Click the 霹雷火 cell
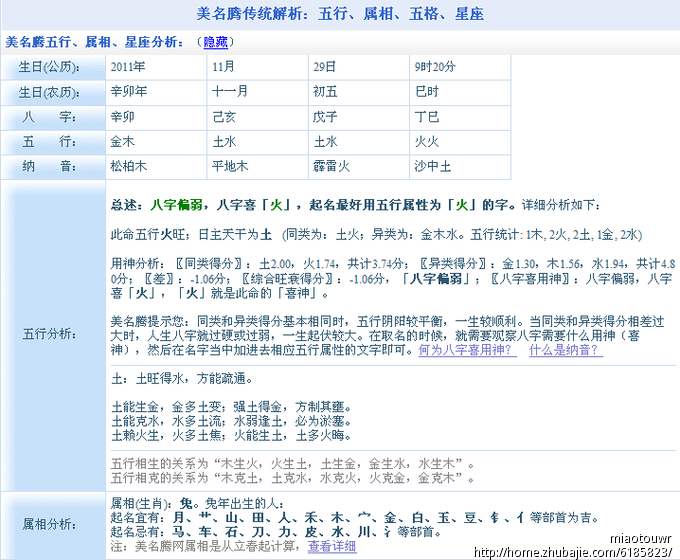This screenshot has width=680, height=560. coord(359,167)
